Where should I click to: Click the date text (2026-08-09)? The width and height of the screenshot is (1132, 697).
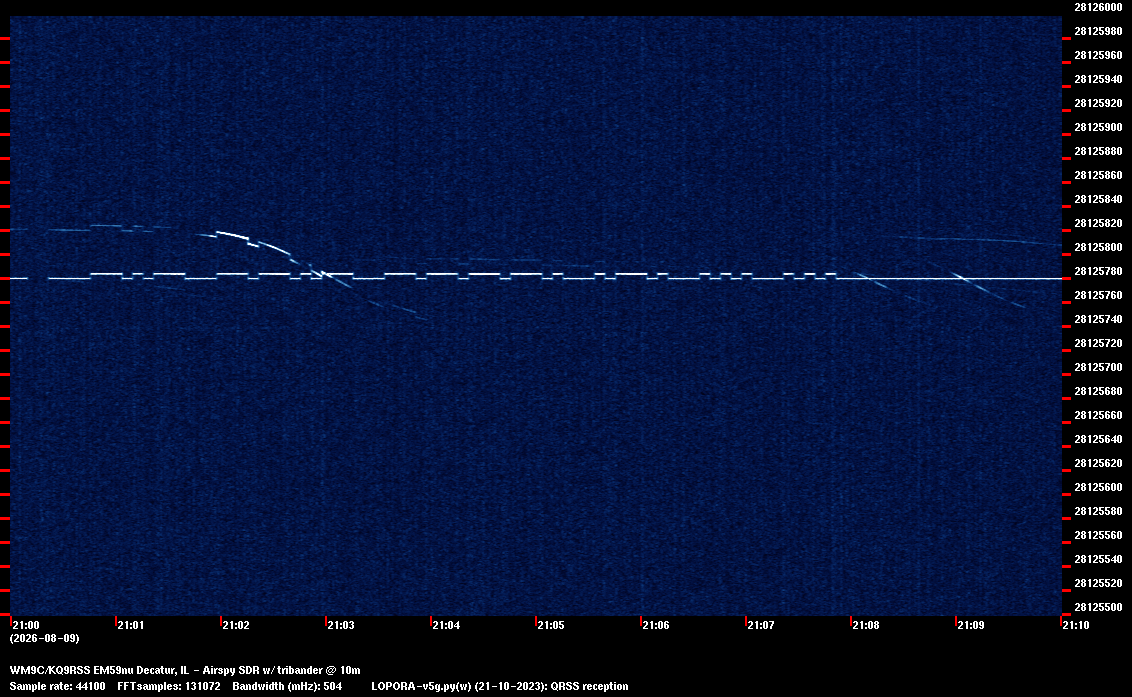(x=45, y=638)
